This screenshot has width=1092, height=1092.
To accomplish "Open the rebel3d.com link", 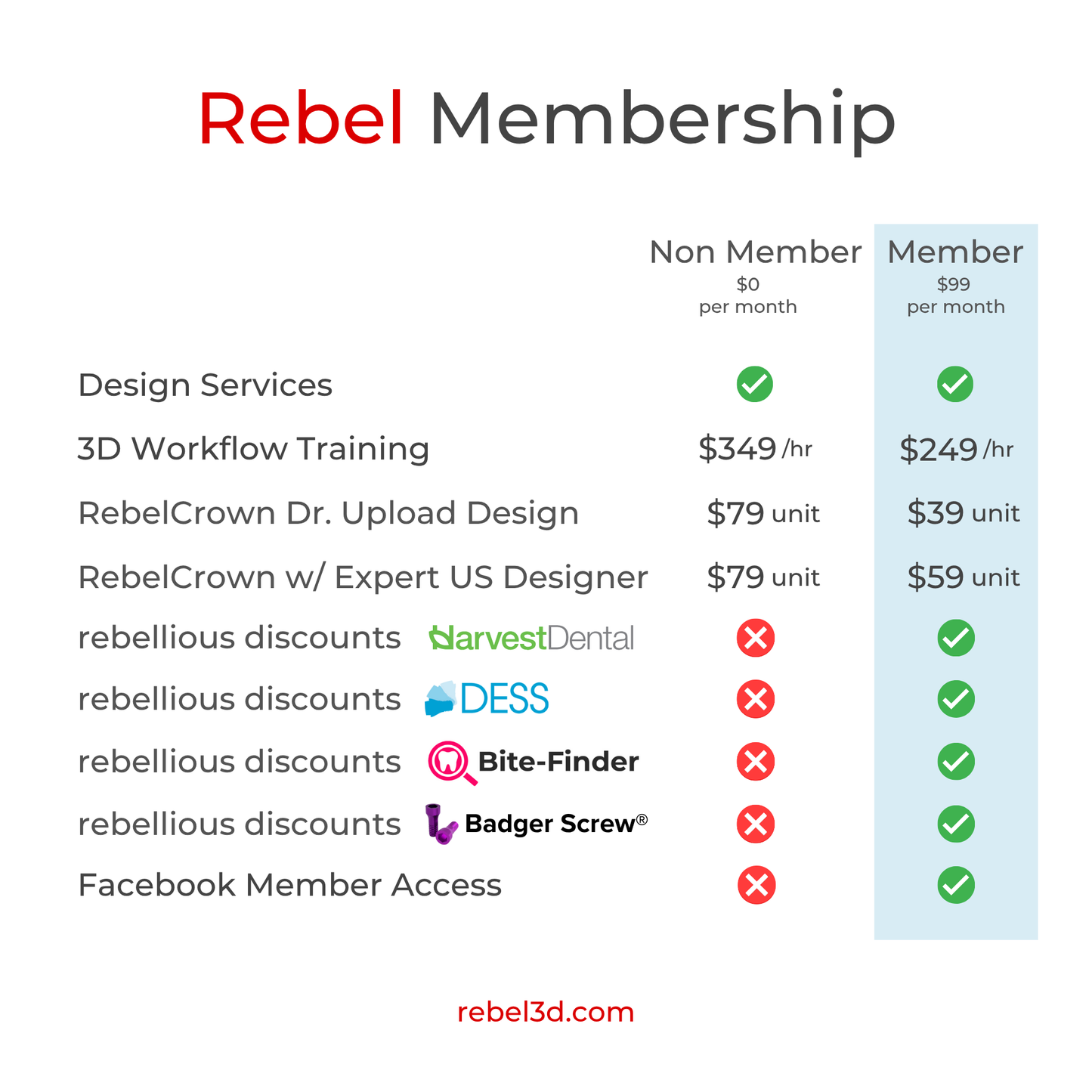I will (x=546, y=1012).
